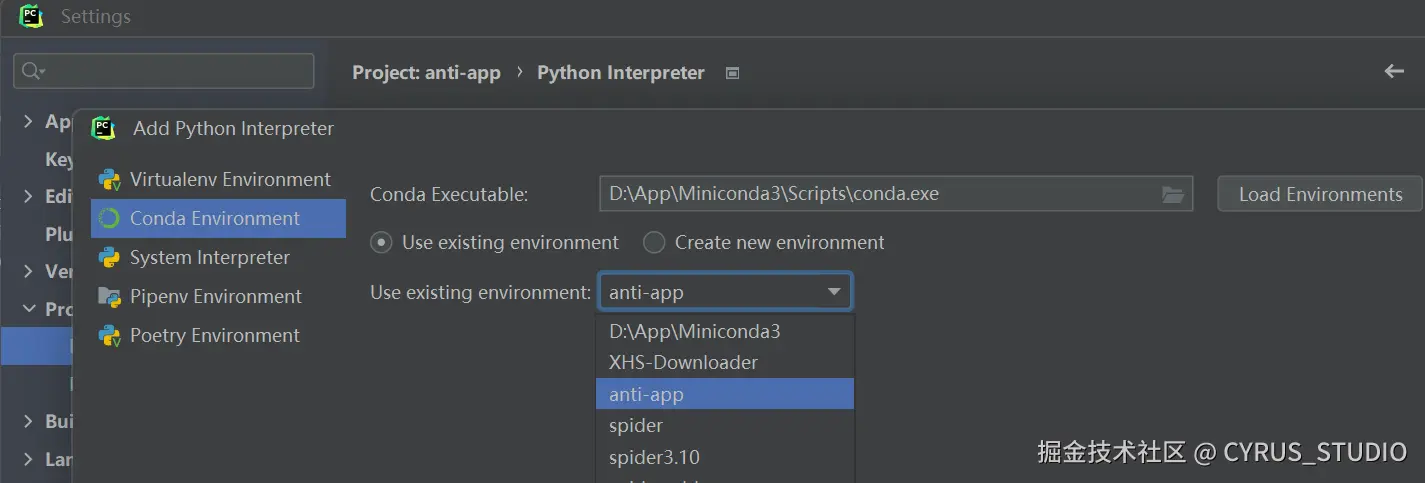
Task: Select the 'Create new environment' radio button
Action: (x=654, y=243)
